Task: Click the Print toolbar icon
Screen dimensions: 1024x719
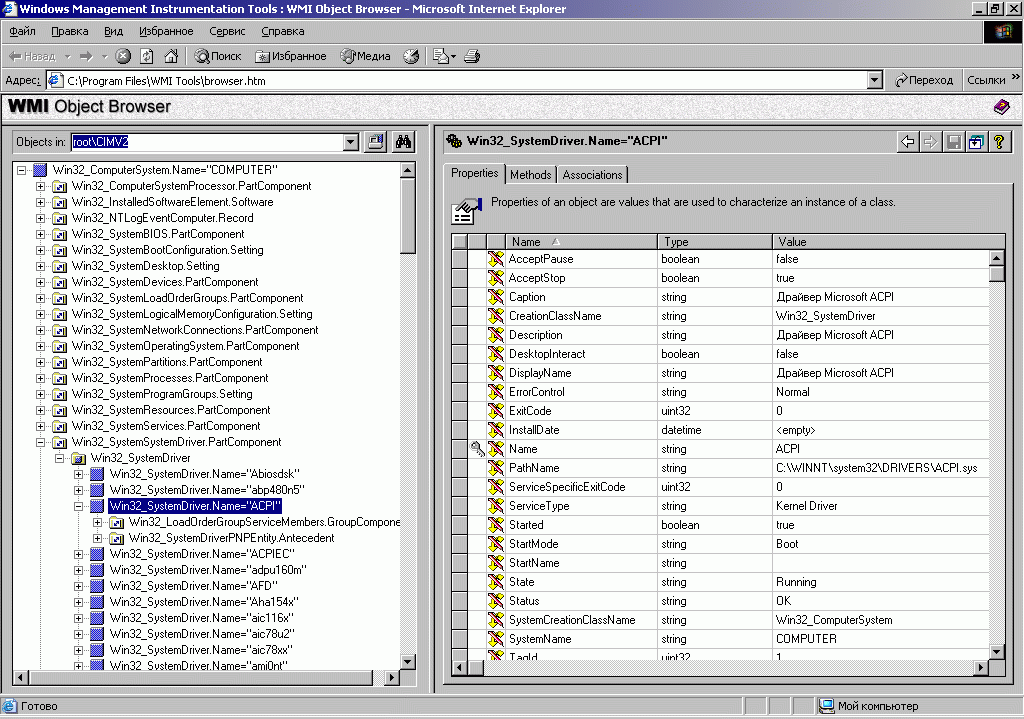Action: point(472,56)
